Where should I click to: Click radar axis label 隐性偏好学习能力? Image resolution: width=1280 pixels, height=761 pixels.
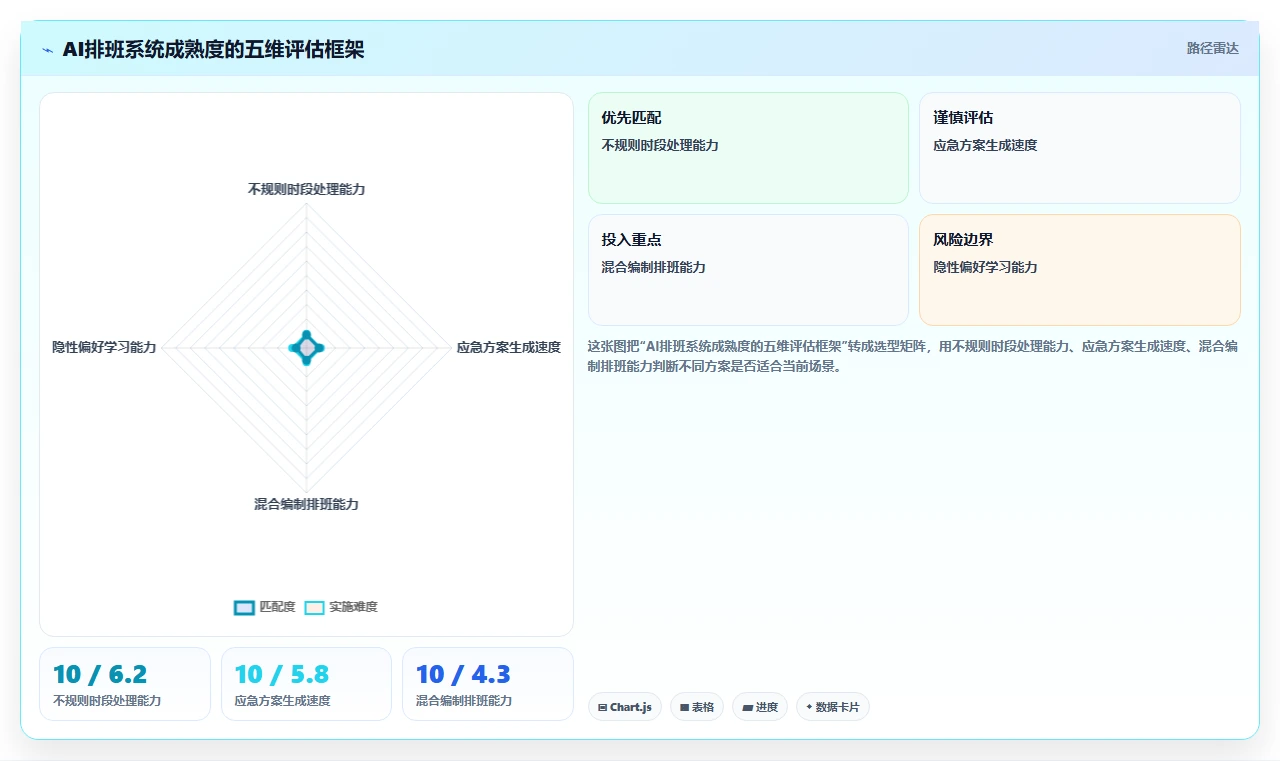click(104, 347)
